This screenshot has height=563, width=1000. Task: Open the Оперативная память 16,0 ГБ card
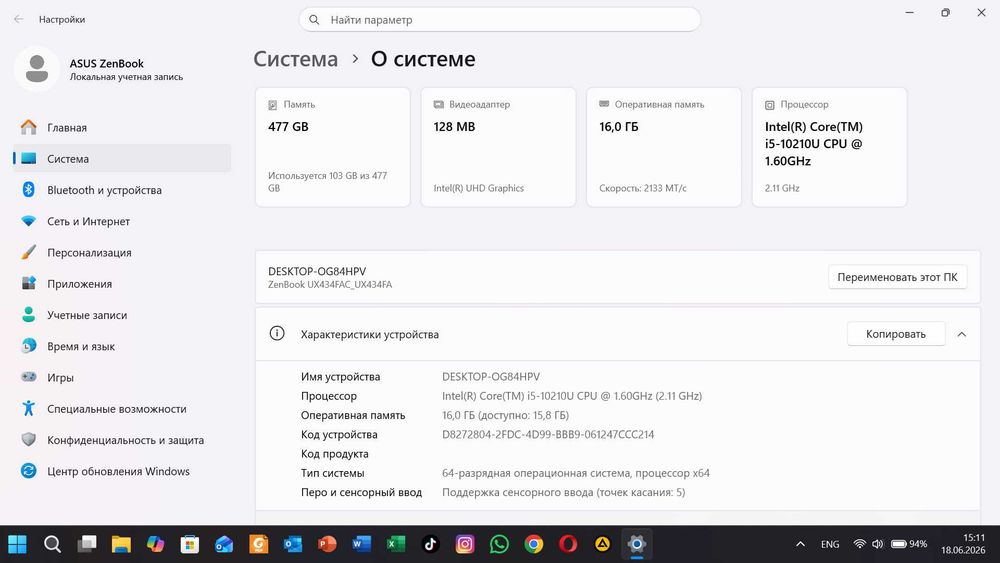tap(664, 147)
